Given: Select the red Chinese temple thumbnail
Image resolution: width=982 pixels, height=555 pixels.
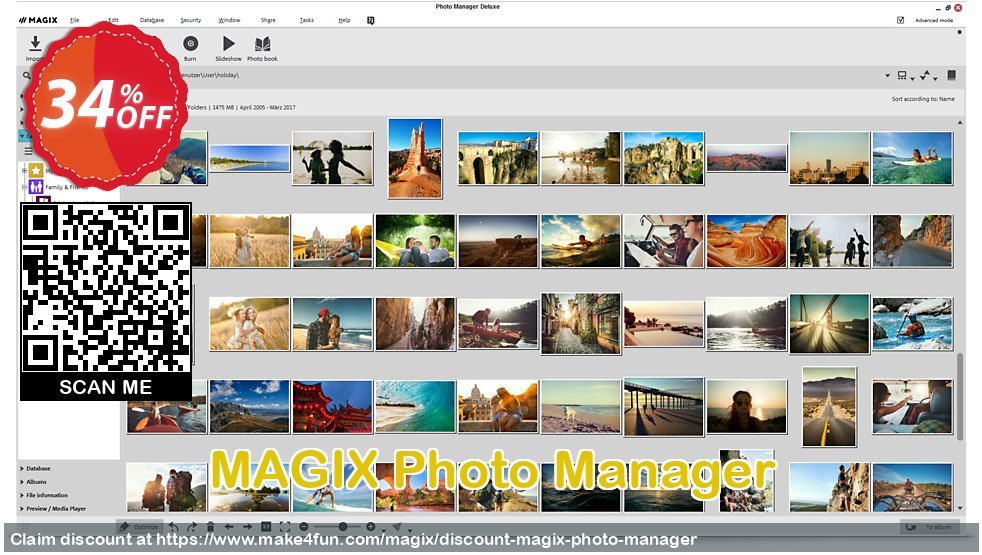Looking at the screenshot, I should point(332,407).
